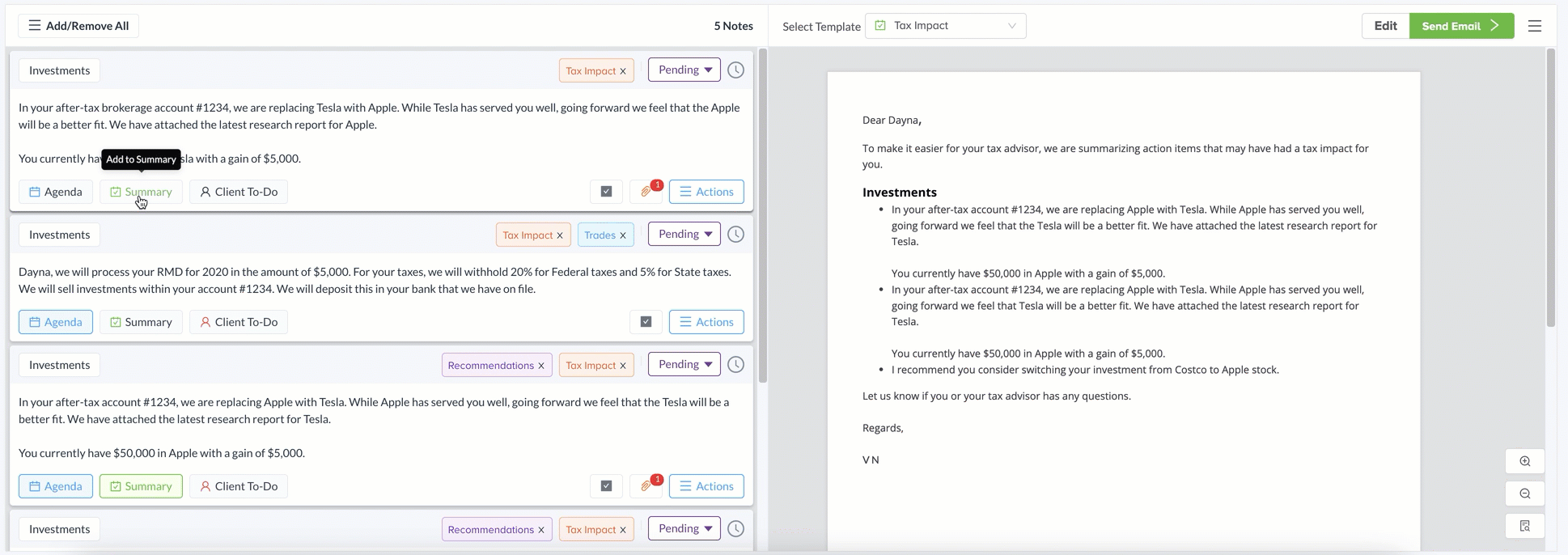Open history clock on fourth Investments note
Image resolution: width=1568 pixels, height=555 pixels.
click(x=735, y=529)
